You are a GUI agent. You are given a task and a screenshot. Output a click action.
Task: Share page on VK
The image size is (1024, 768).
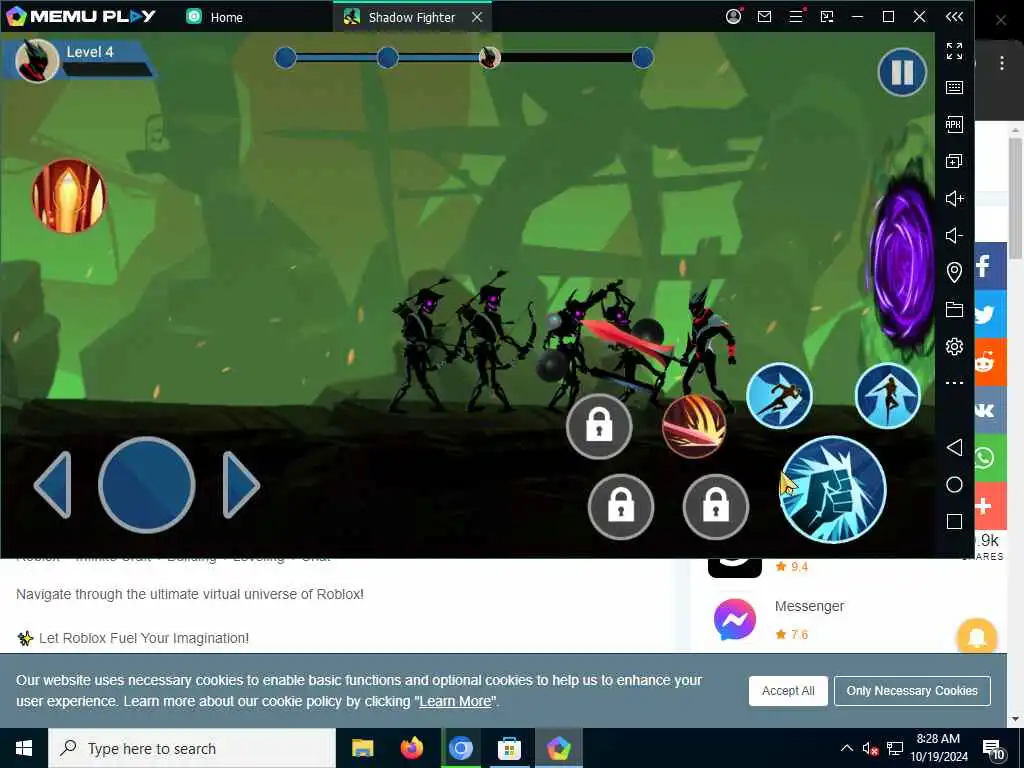tap(989, 409)
